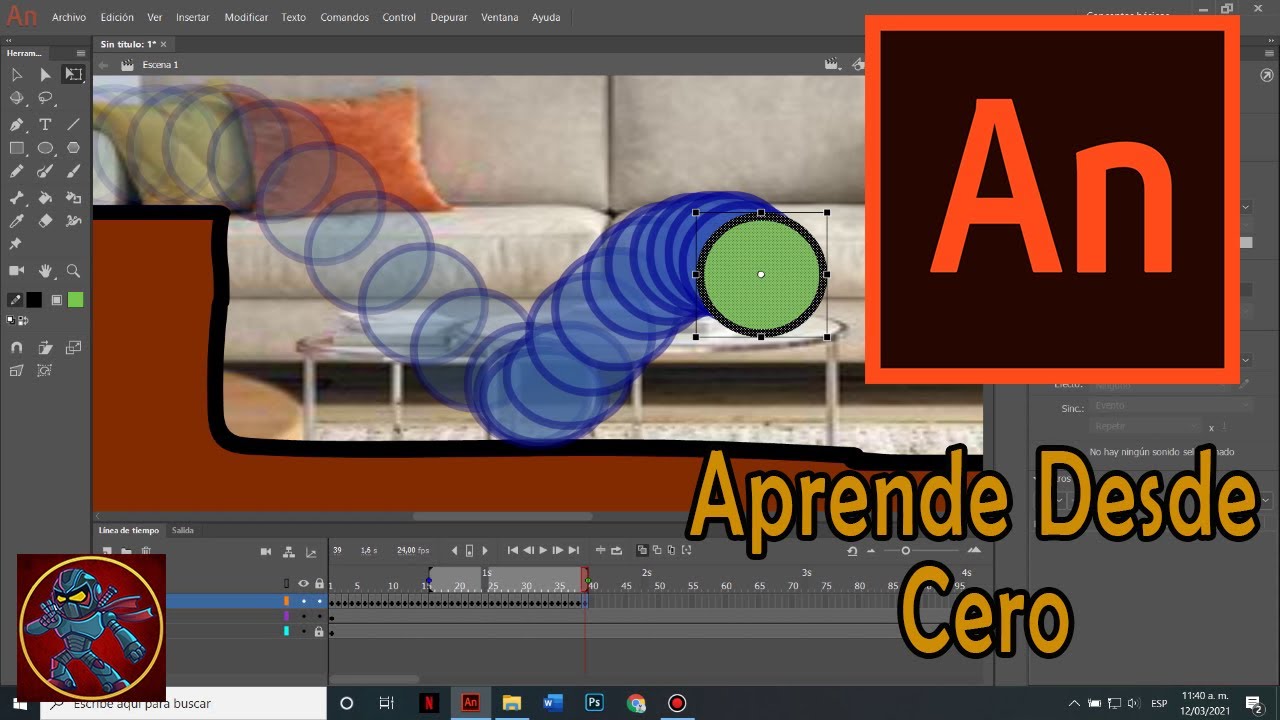
Task: Close the Sin título document tab
Action: pos(164,44)
